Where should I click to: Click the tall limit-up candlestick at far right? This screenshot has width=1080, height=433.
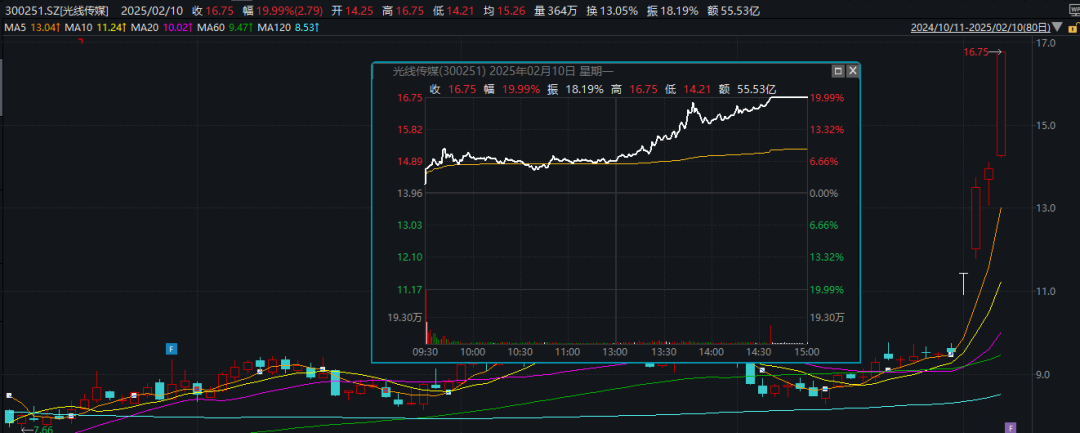(x=1001, y=103)
